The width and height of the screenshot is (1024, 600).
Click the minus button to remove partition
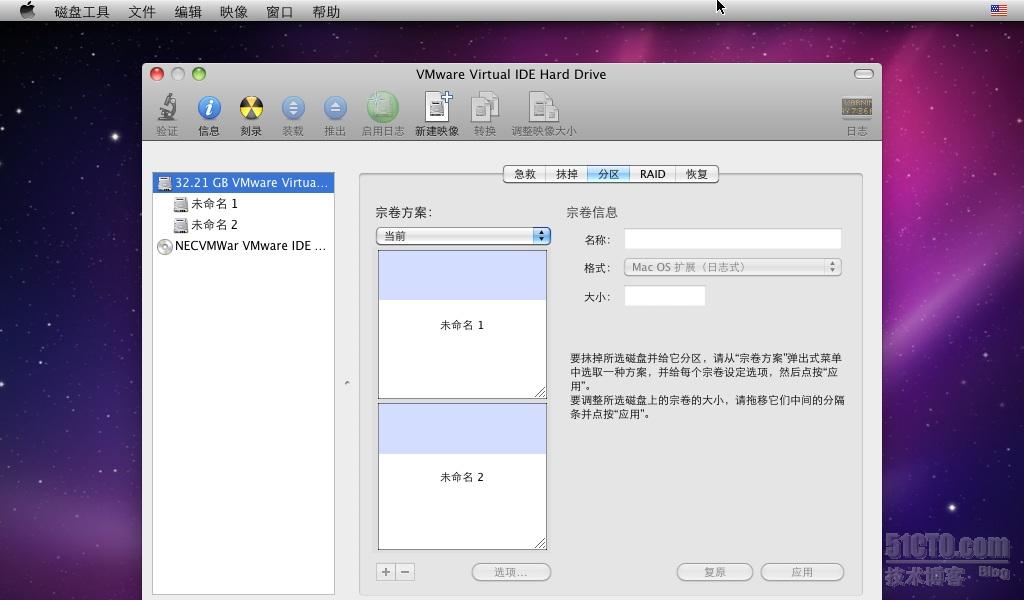coord(405,572)
